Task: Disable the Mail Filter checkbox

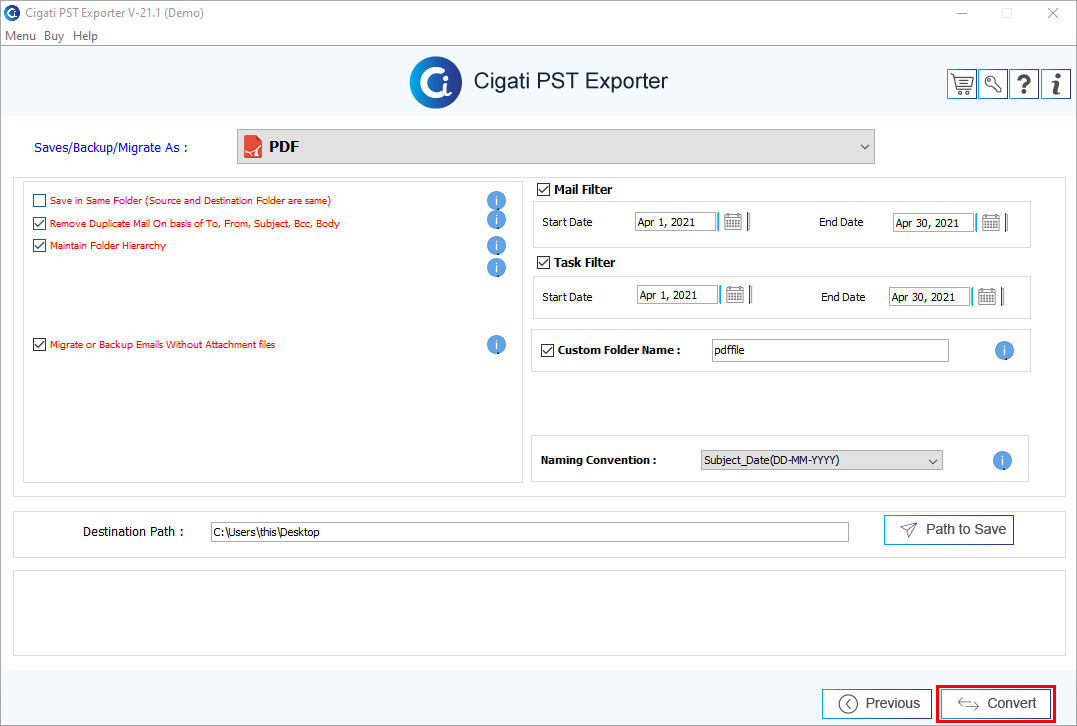Action: pos(543,189)
